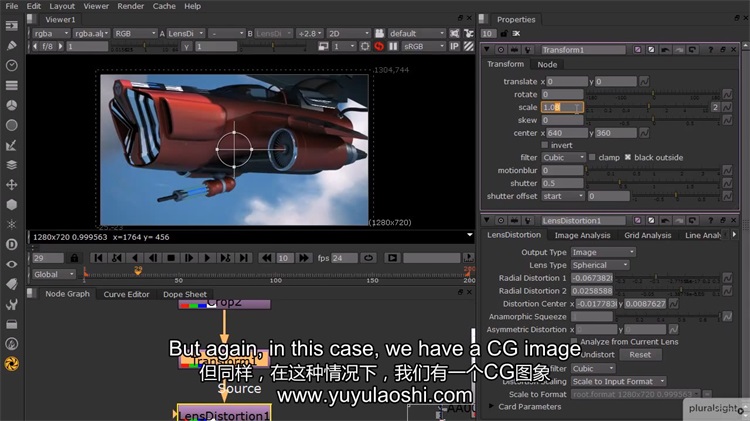Open the scale animation menu in Transform1
The width and height of the screenshot is (750, 421).
727,107
